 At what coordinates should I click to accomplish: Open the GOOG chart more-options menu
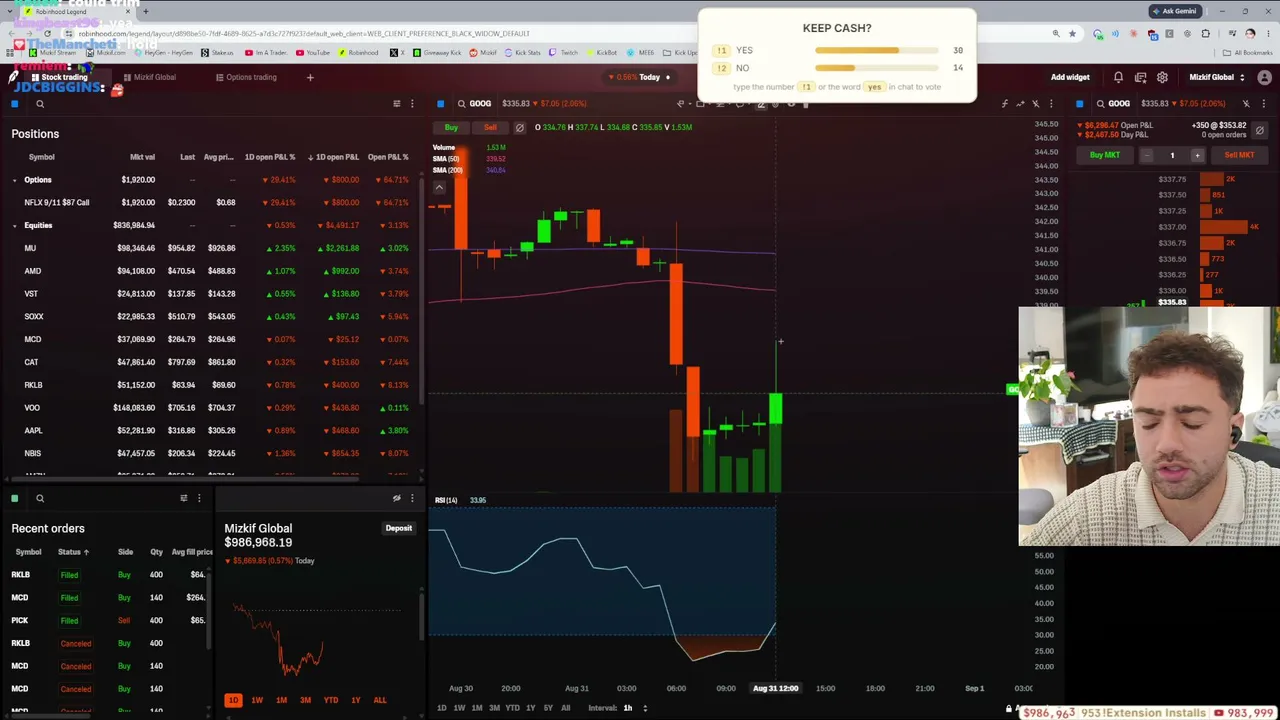click(1050, 104)
